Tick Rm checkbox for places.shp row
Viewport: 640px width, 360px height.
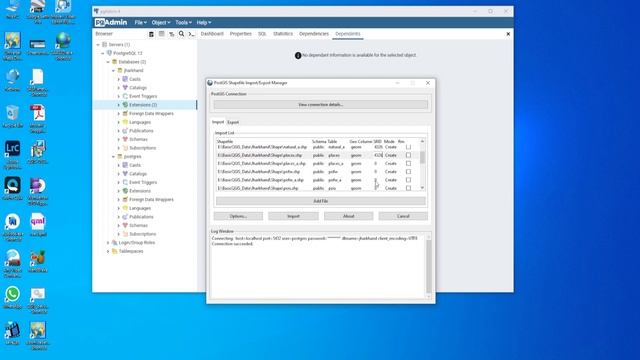coord(408,155)
